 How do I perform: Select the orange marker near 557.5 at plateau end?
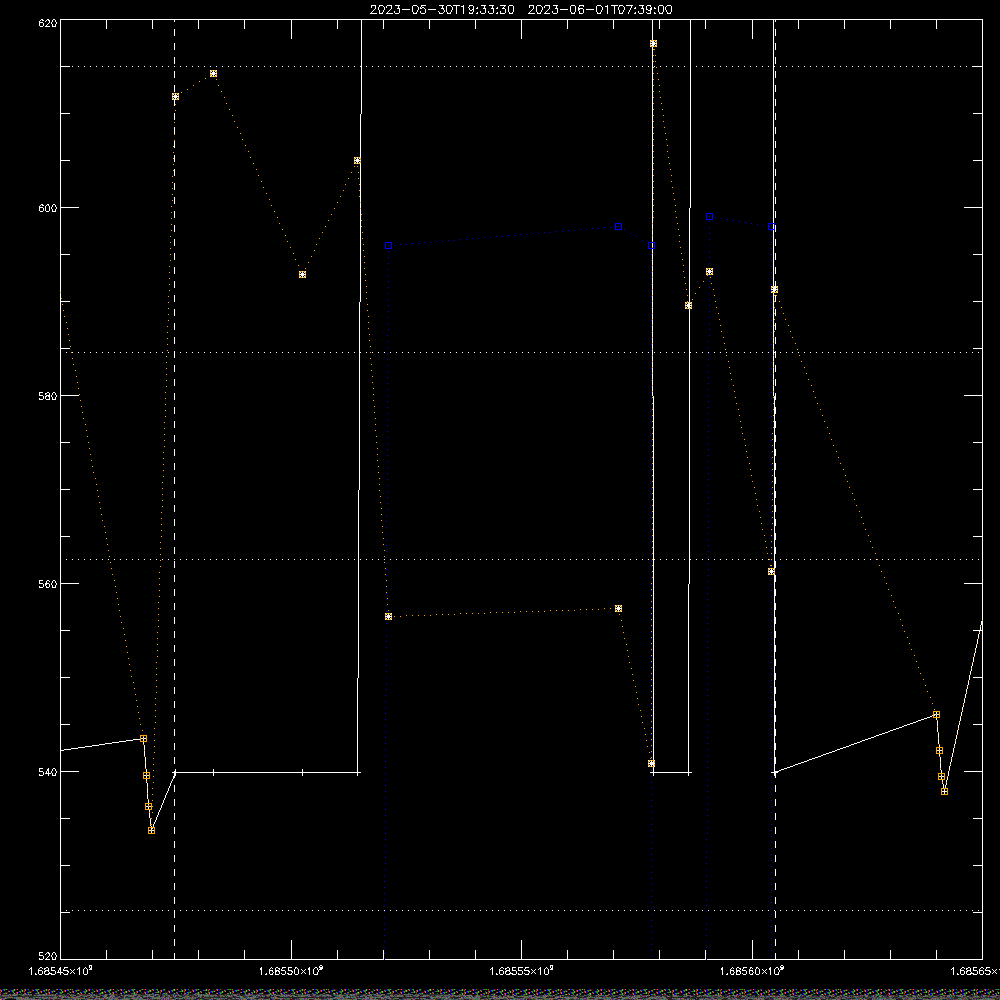click(619, 609)
